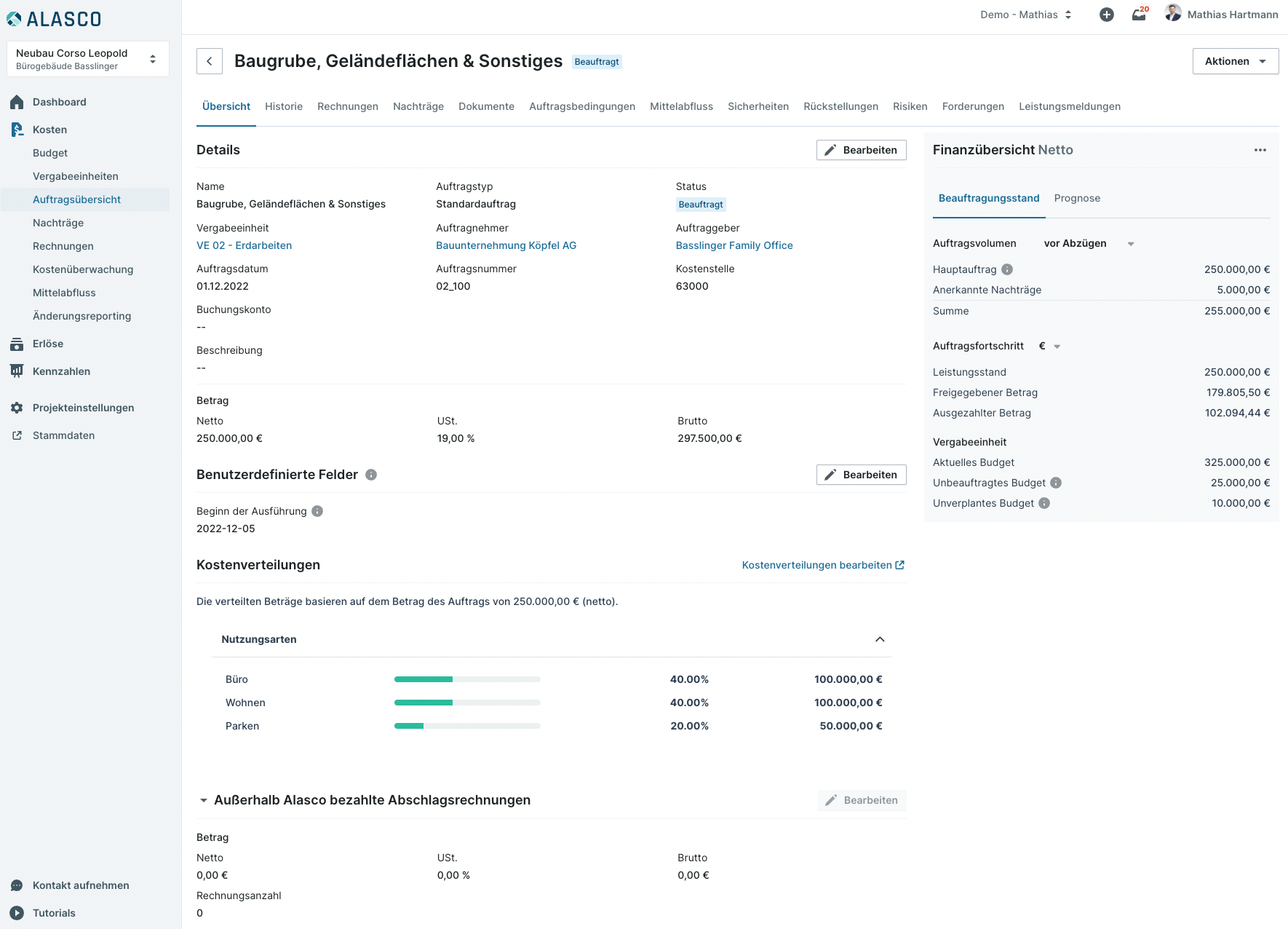Open the Kostenverteilungen bearbeiten link
The image size is (1288, 929).
pyautogui.click(x=823, y=565)
